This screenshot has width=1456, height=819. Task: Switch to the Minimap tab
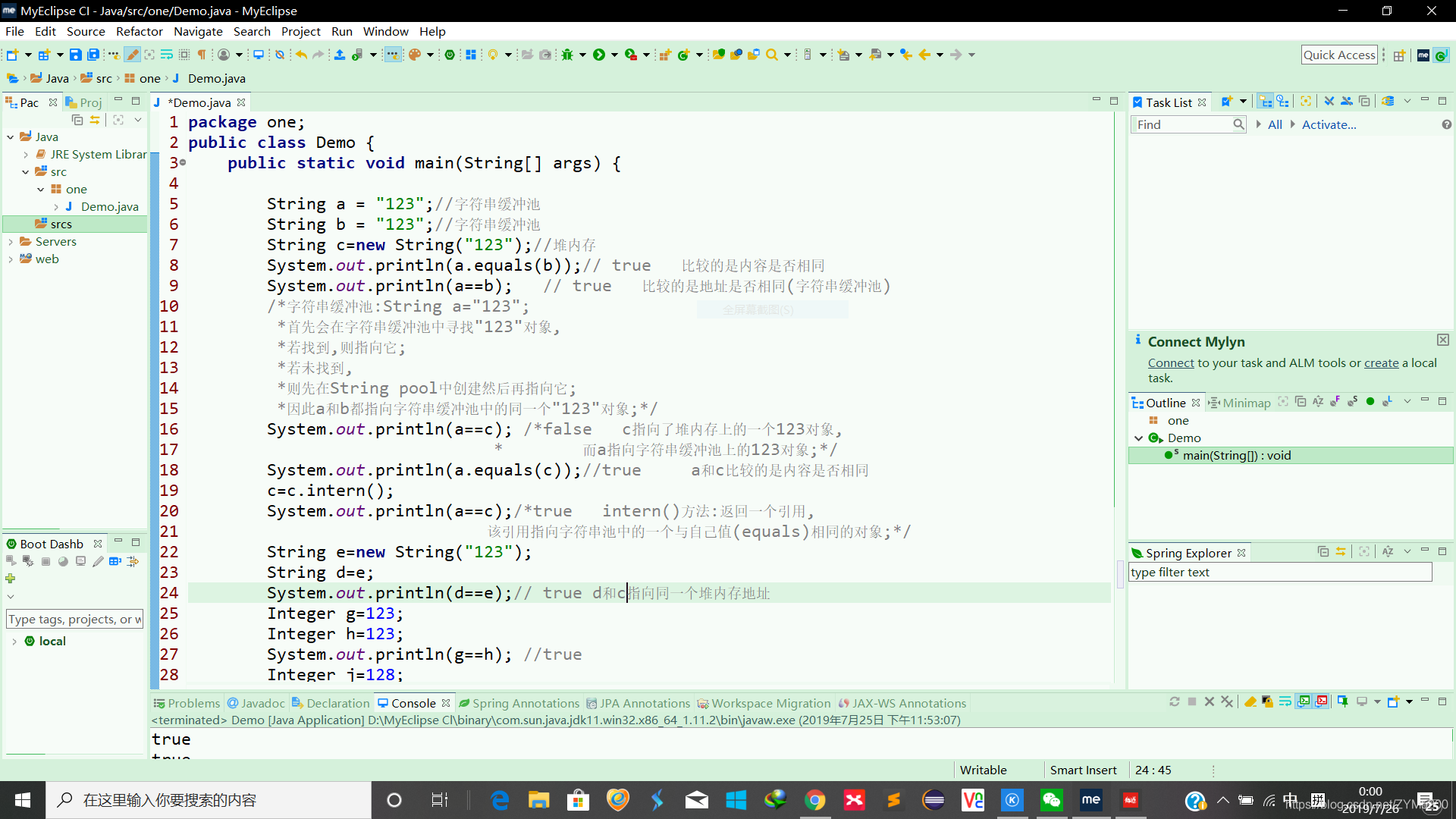[1240, 403]
